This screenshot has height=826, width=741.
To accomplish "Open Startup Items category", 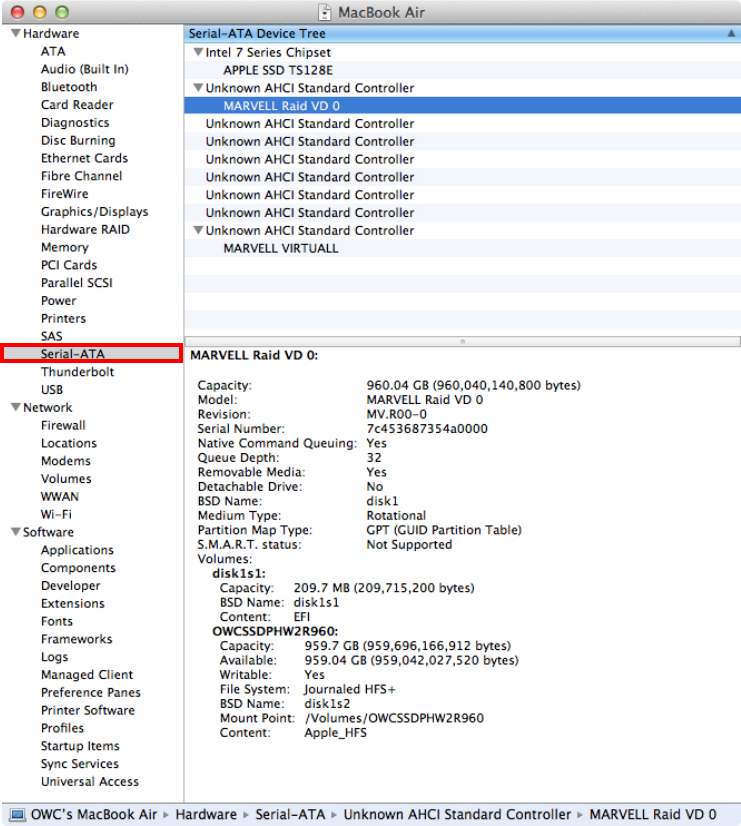I will coord(80,746).
